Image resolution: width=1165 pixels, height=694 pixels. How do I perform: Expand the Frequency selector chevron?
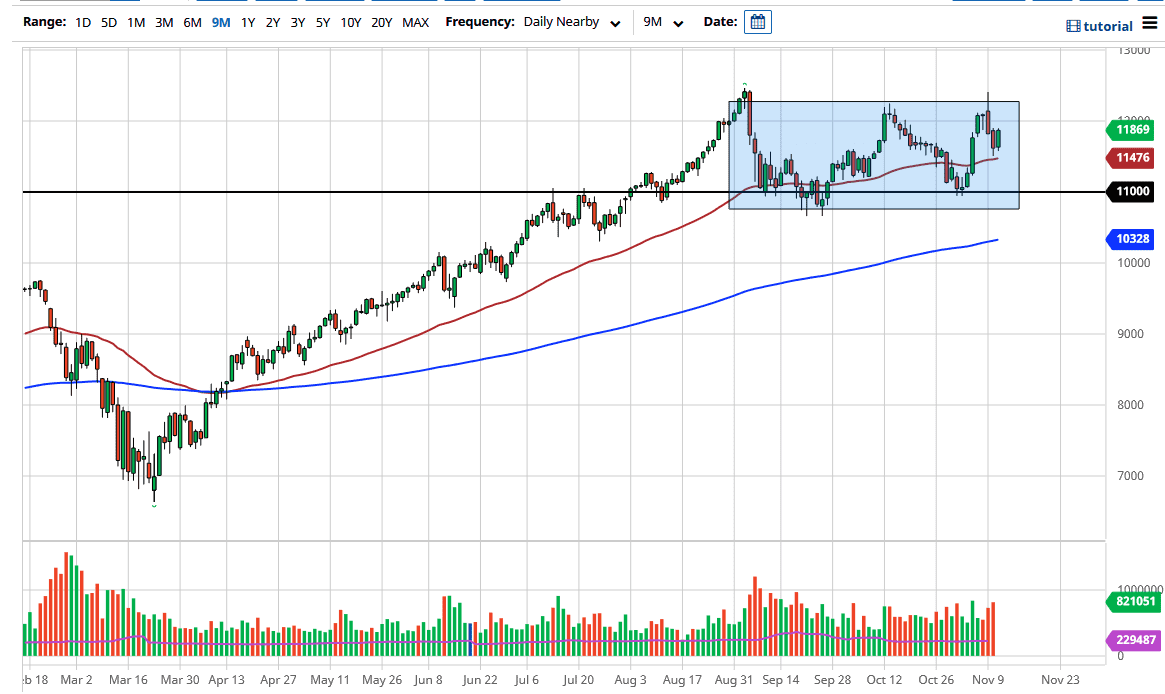click(x=615, y=23)
